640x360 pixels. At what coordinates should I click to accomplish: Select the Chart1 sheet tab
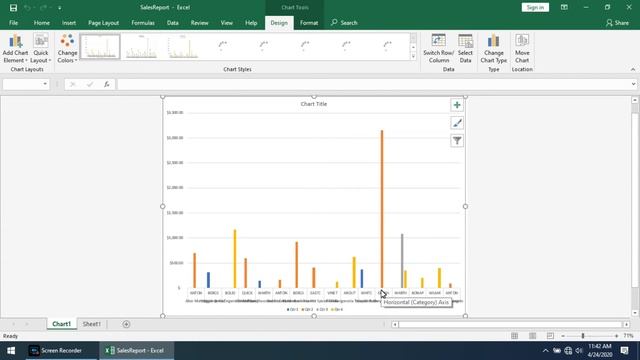(62, 324)
